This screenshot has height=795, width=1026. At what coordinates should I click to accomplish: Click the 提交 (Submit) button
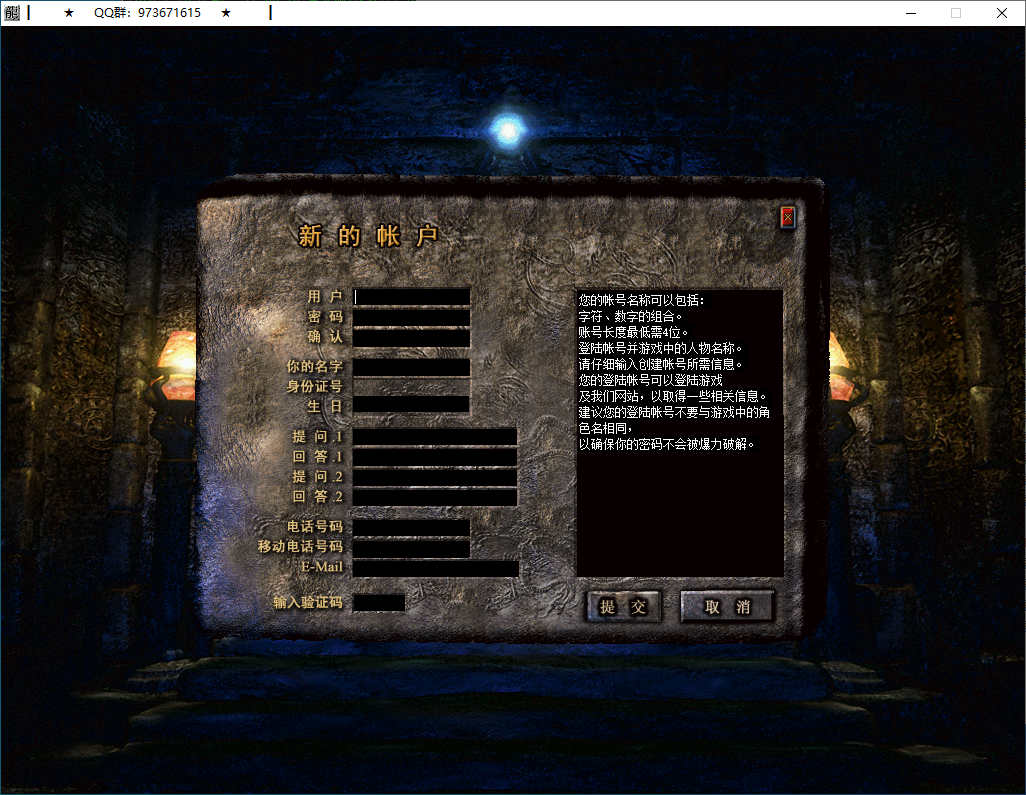tap(623, 606)
